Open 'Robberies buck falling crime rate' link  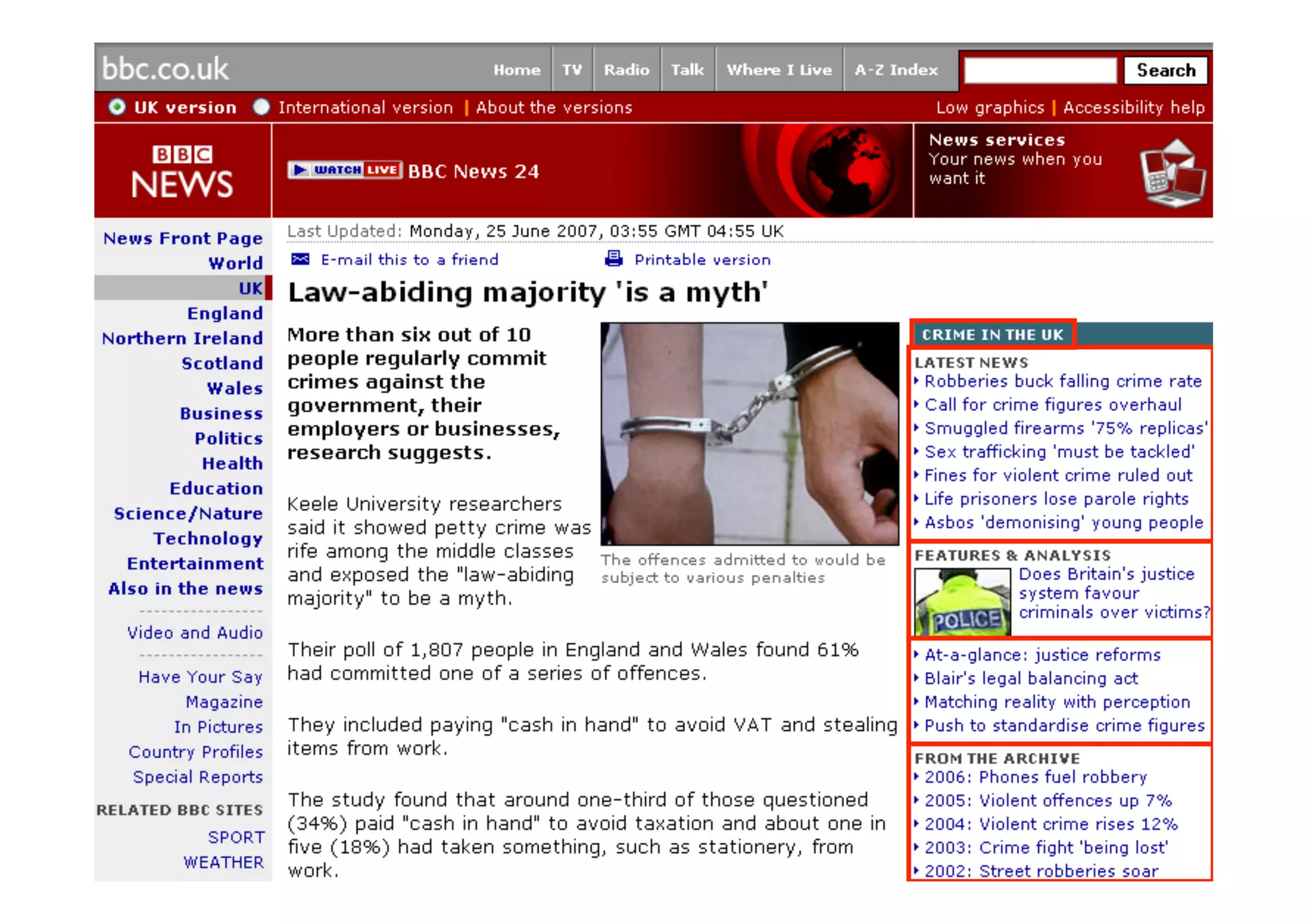coord(1063,381)
